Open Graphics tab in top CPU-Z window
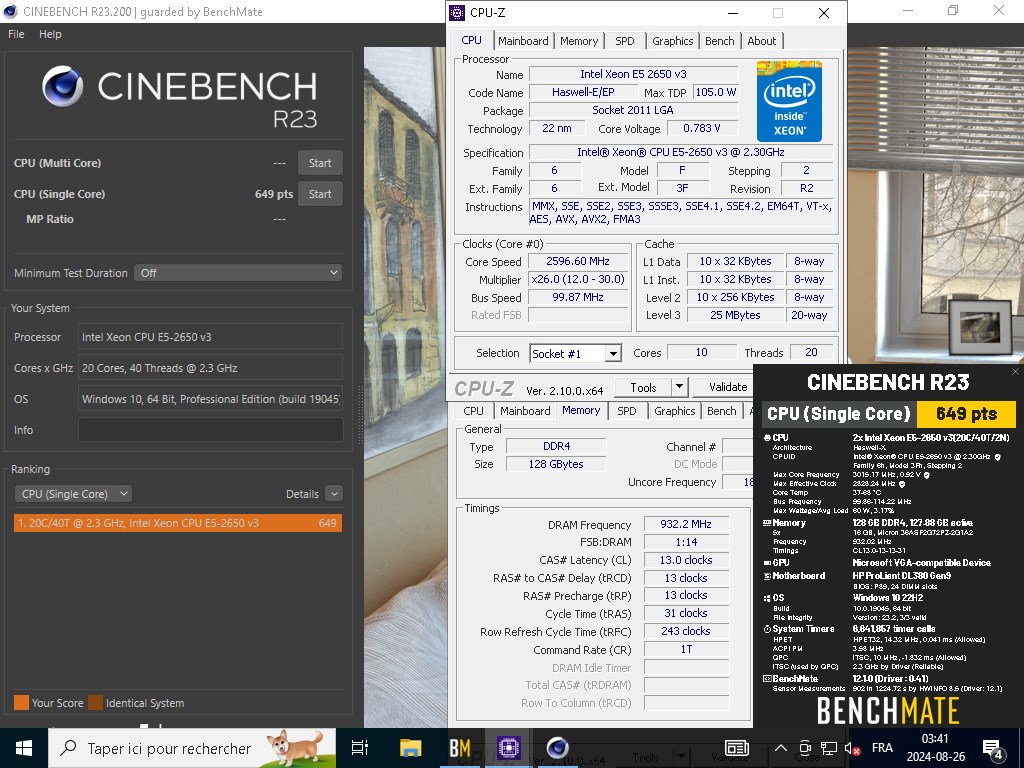1024x768 pixels. coord(673,40)
